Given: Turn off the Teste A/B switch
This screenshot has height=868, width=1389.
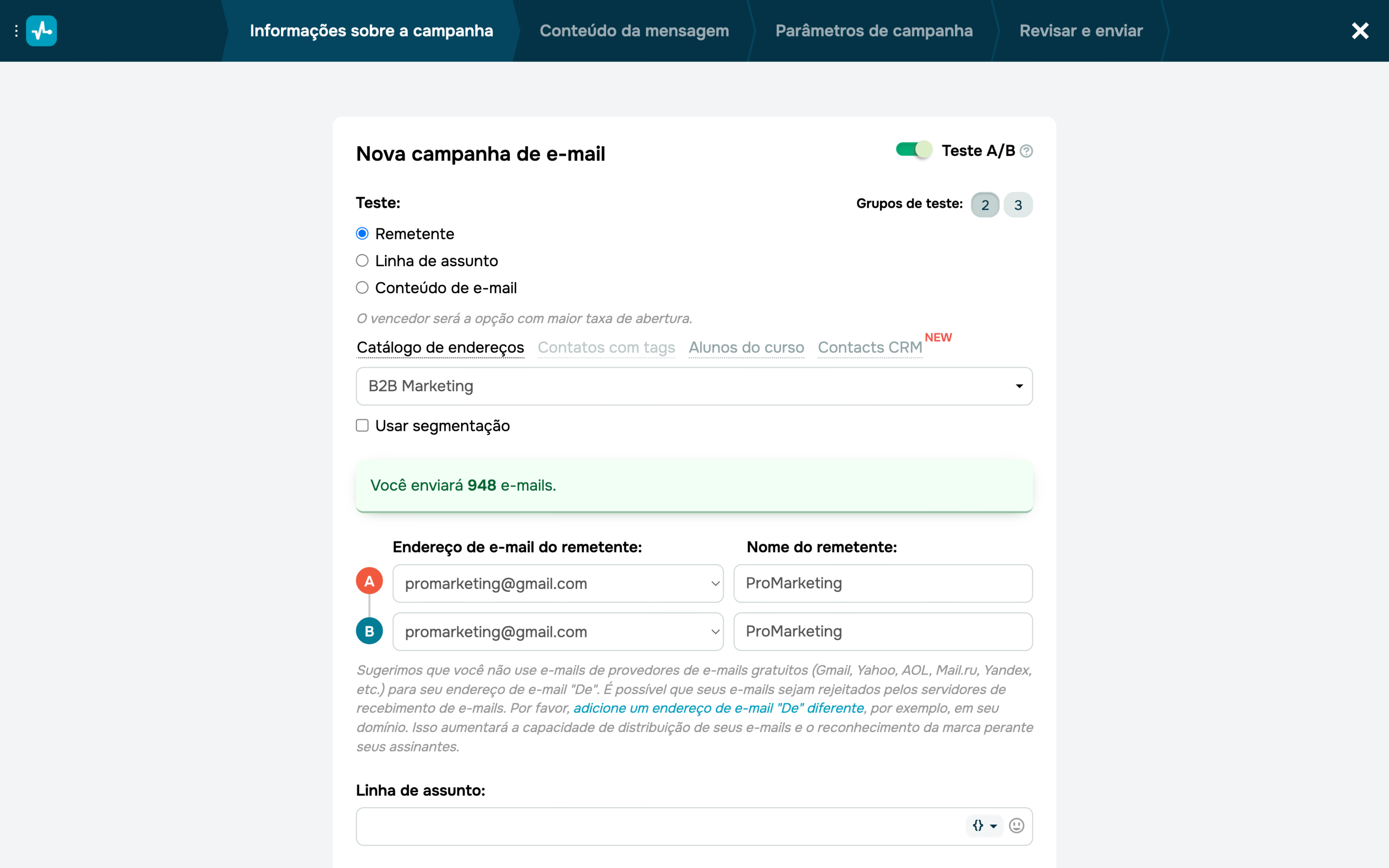Looking at the screenshot, I should (x=914, y=150).
